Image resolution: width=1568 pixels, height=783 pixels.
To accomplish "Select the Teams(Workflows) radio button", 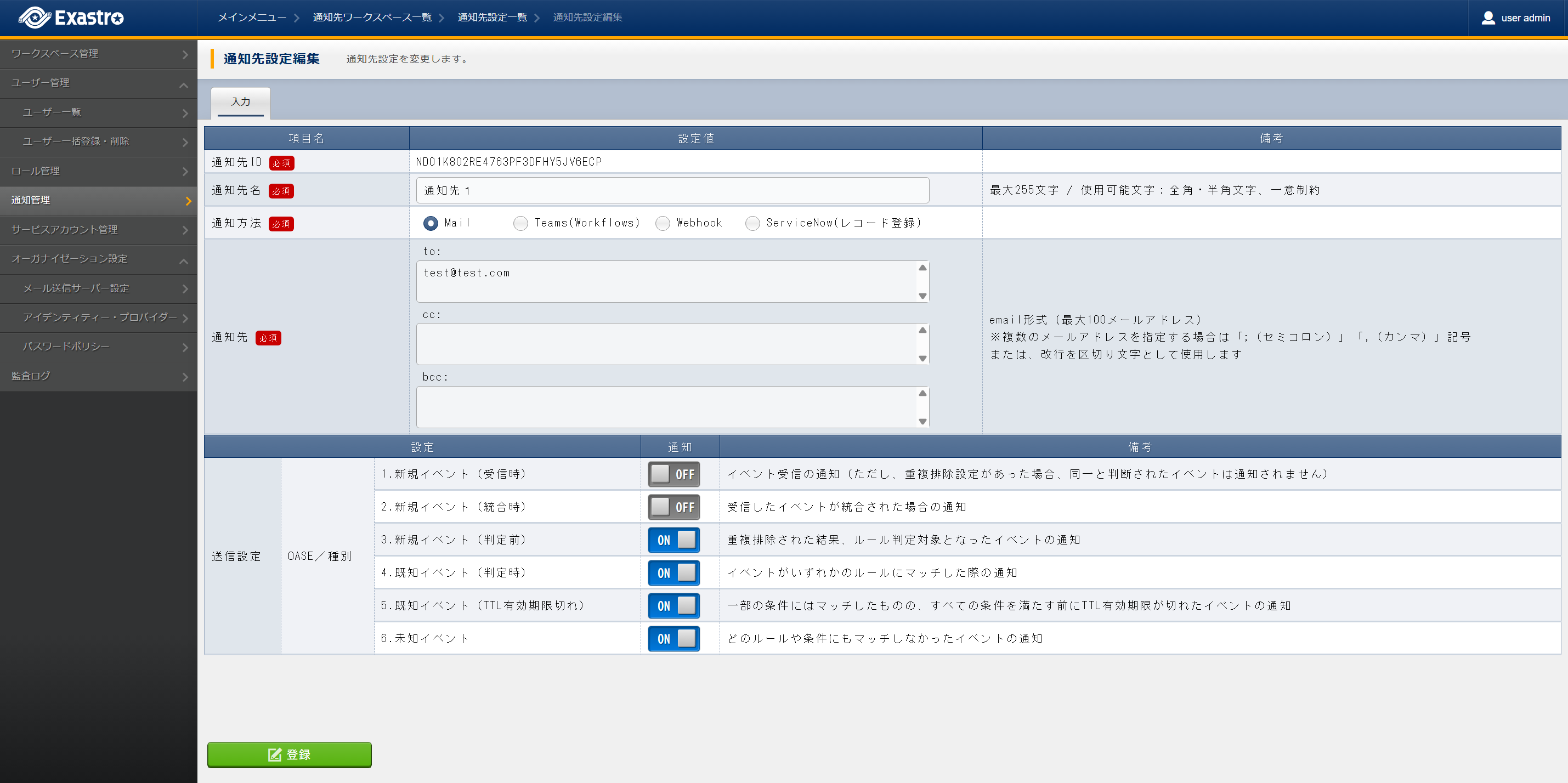I will pyautogui.click(x=520, y=223).
